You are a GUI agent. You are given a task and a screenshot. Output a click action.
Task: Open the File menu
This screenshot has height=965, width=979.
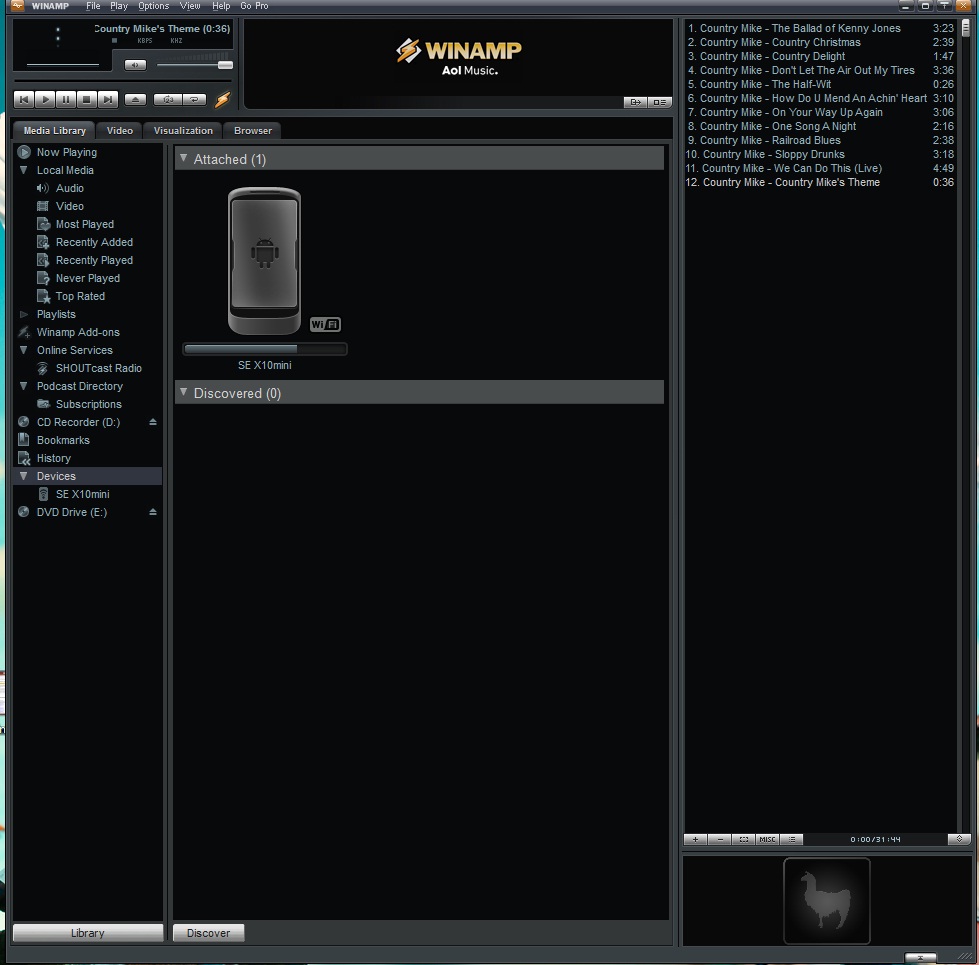93,6
